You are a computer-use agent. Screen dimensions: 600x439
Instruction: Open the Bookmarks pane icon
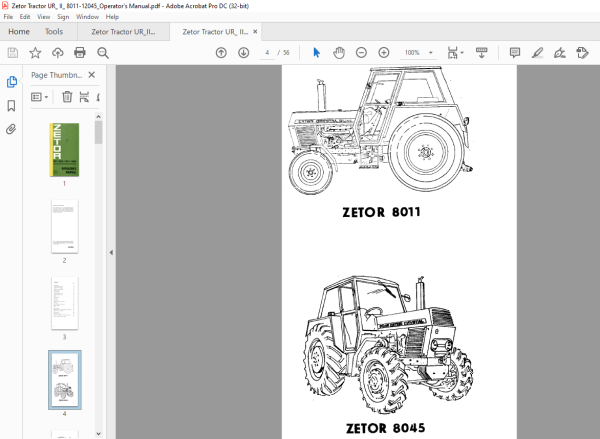click(x=11, y=106)
